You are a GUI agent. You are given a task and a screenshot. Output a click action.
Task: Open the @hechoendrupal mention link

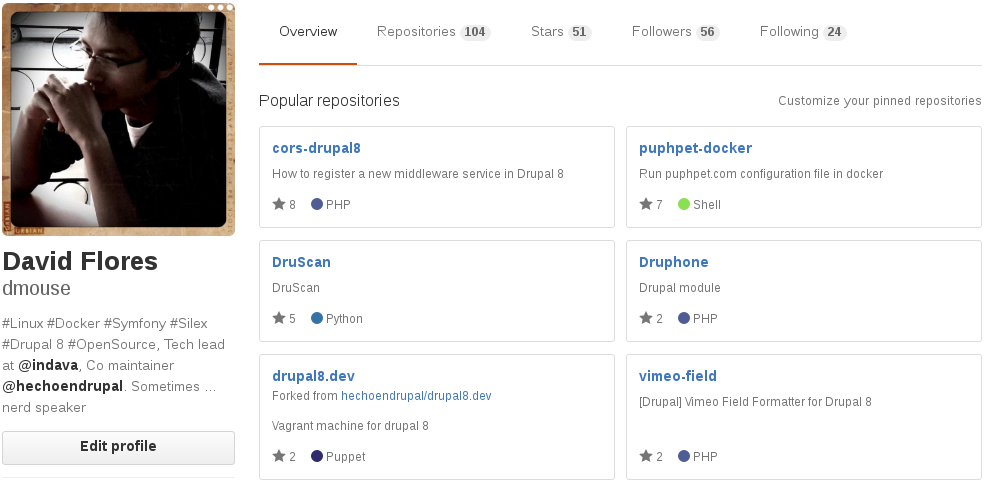tap(62, 387)
